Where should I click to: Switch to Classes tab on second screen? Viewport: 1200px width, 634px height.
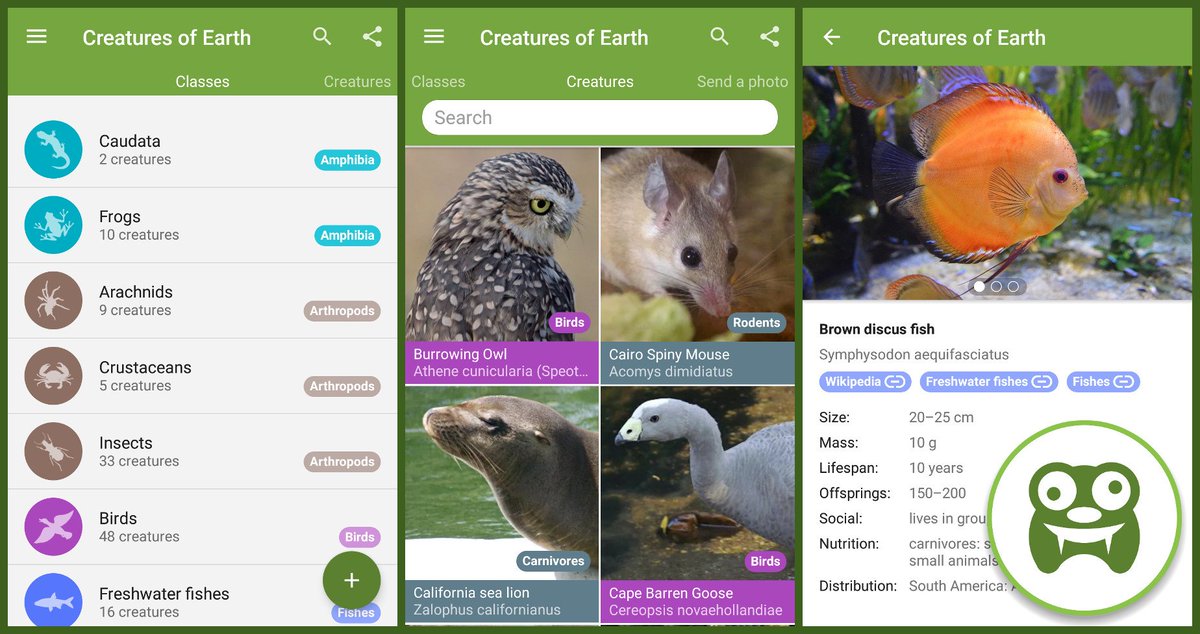[438, 82]
